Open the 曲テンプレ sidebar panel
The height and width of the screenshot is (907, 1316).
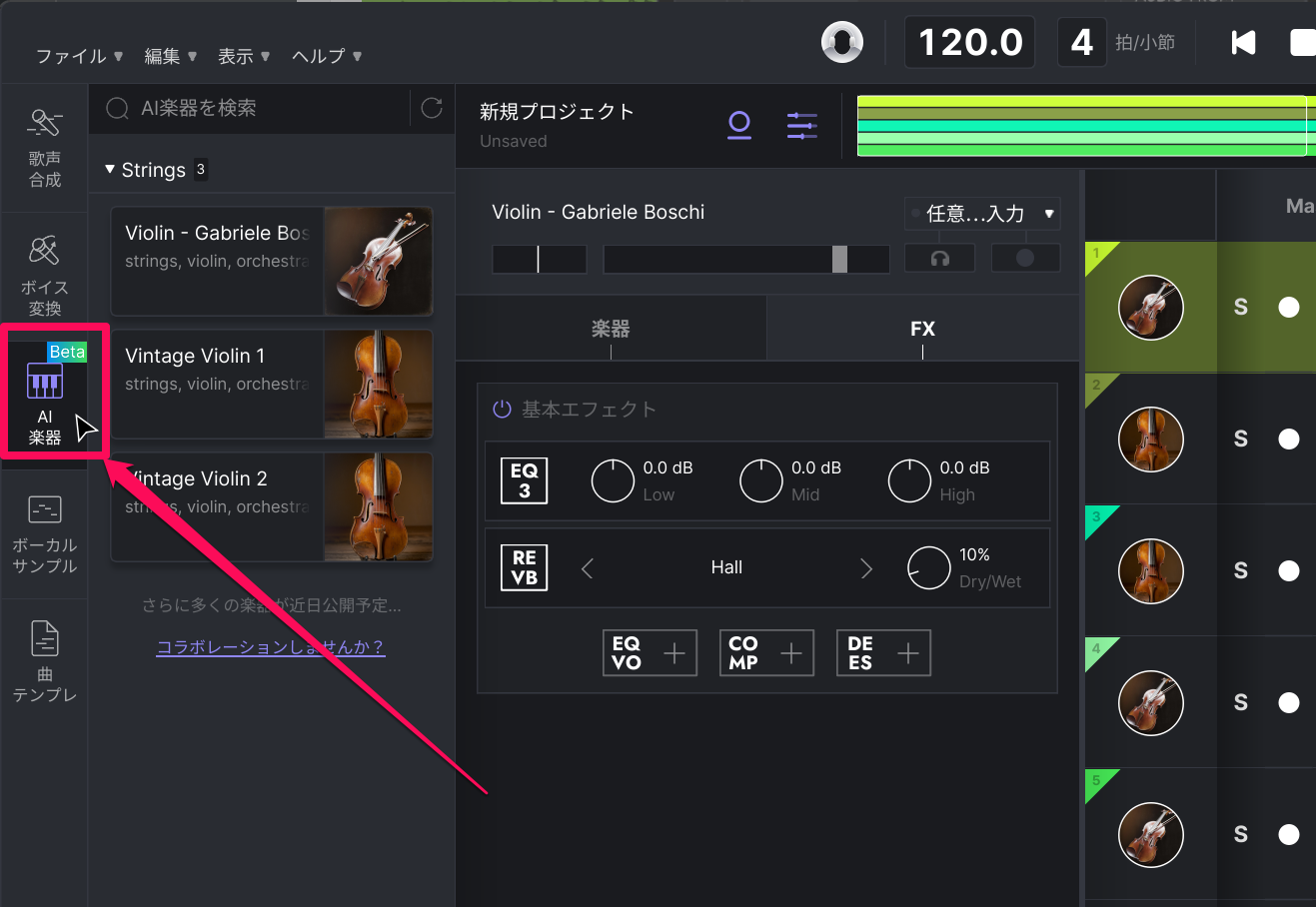[44, 661]
